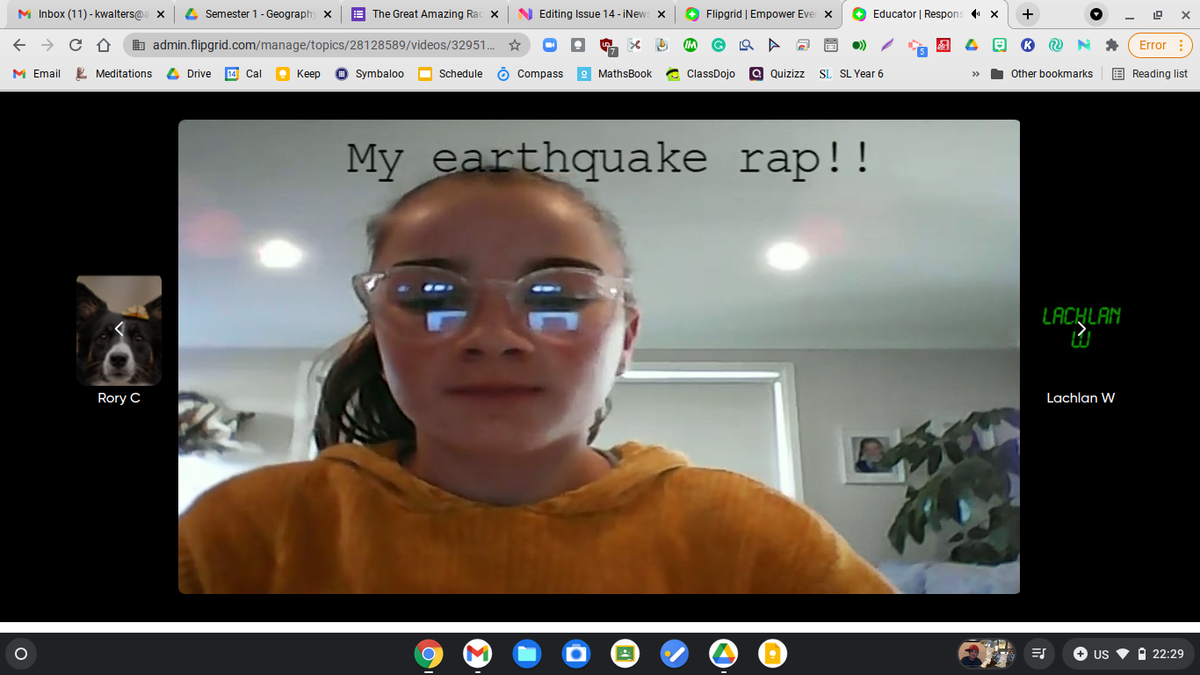Go to next video by Lachlan W
The width and height of the screenshot is (1200, 675).
pyautogui.click(x=1080, y=330)
